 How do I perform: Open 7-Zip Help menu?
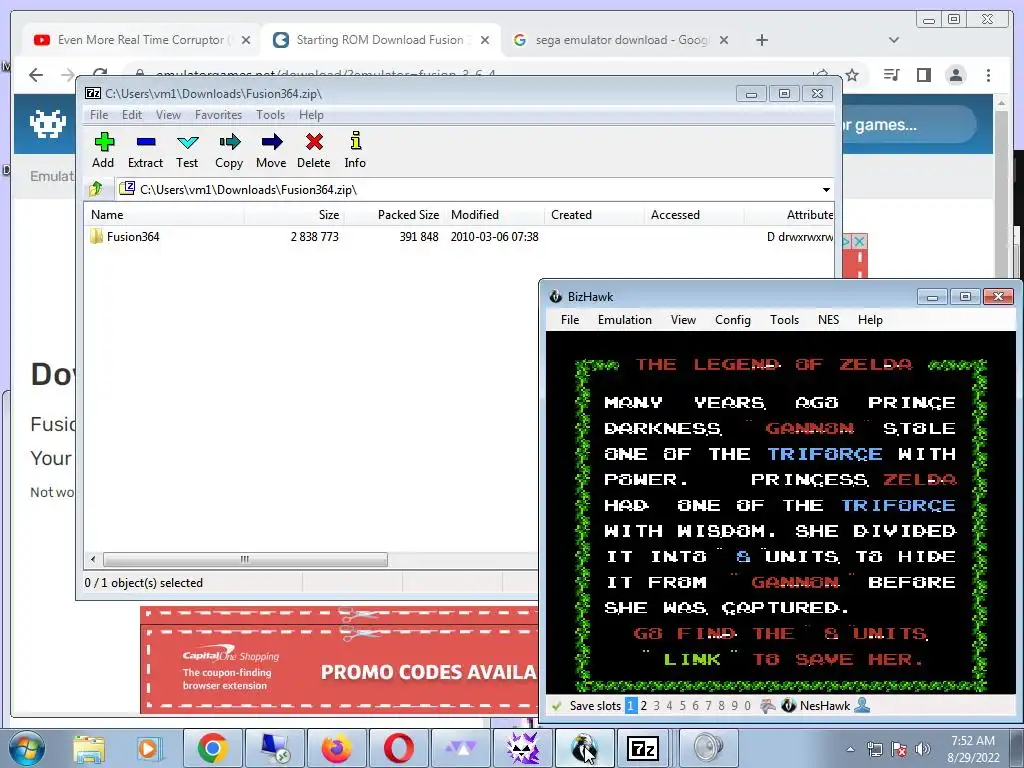pos(312,115)
